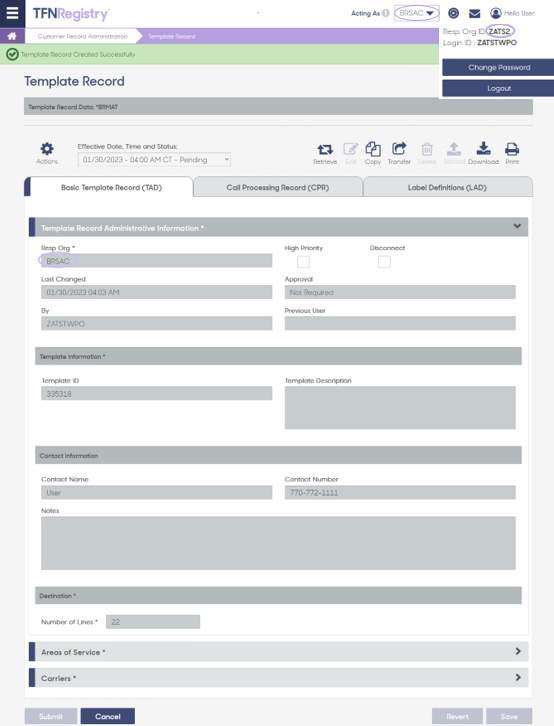Screen dimensions: 554x726
Task: Expand the Carriers section
Action: point(278,678)
